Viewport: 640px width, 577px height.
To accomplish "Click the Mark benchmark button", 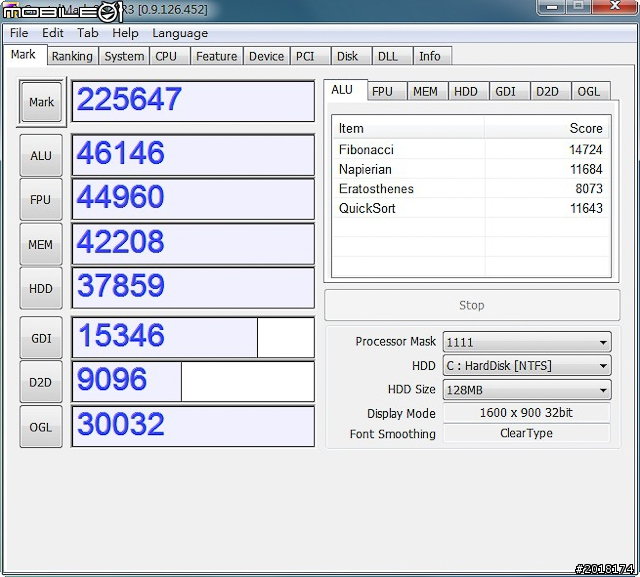I will 41,102.
